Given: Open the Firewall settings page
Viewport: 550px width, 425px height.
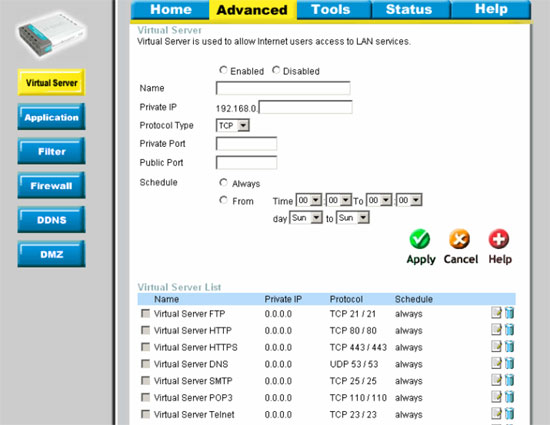Looking at the screenshot, I should click(51, 185).
